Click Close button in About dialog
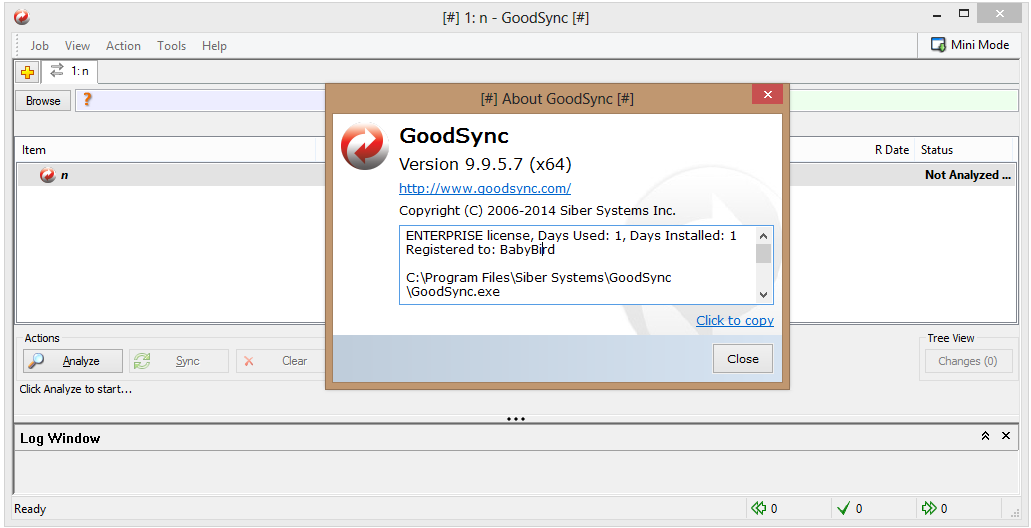Image resolution: width=1031 pixels, height=528 pixels. point(742,358)
